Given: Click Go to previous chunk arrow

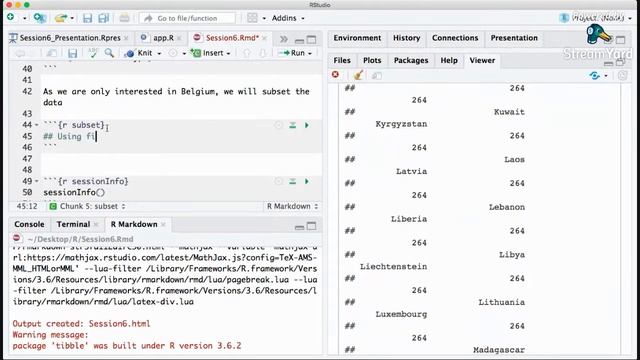Looking at the screenshot, I should (x=247, y=53).
